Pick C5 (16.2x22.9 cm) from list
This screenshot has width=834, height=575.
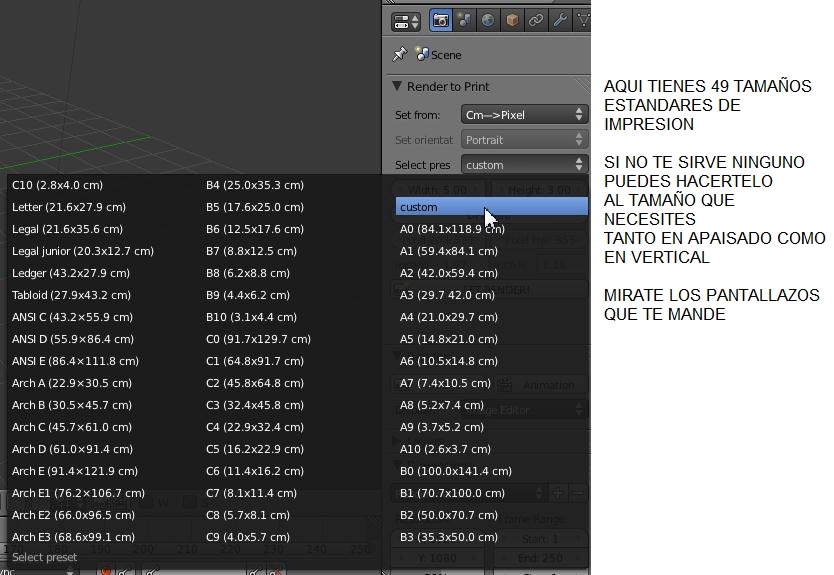[255, 449]
